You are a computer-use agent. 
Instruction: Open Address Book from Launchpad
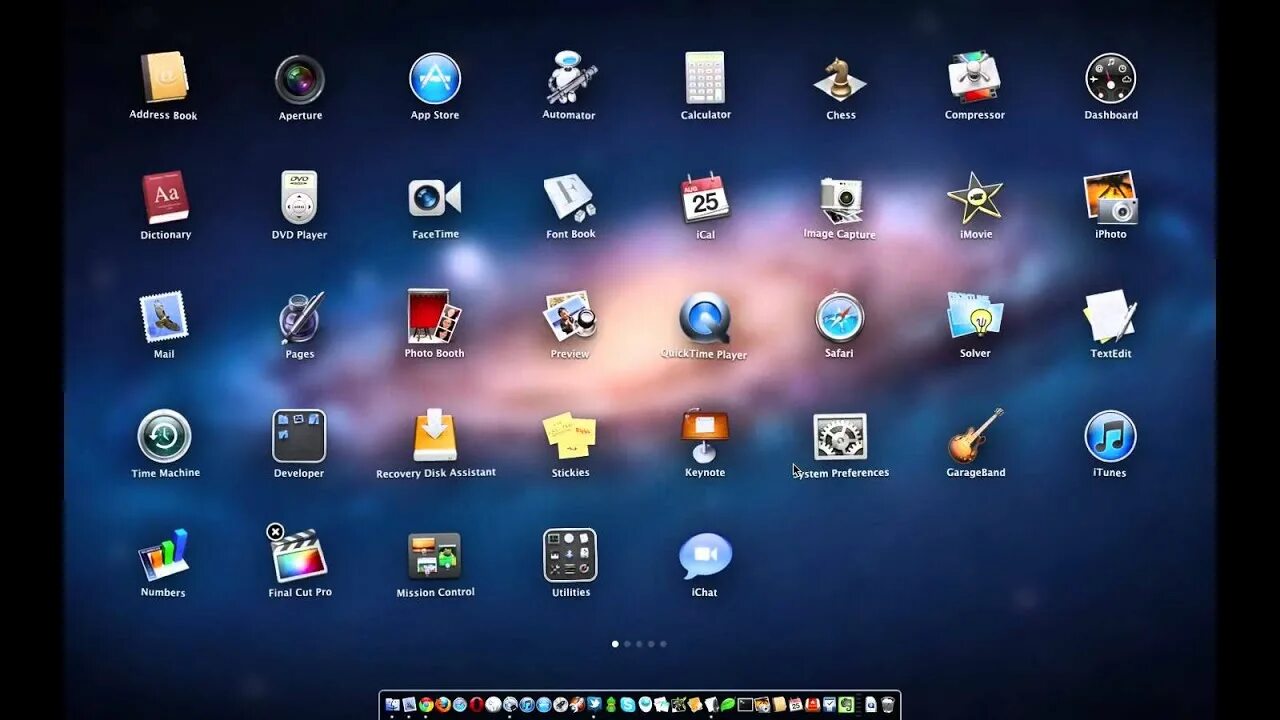(x=164, y=78)
